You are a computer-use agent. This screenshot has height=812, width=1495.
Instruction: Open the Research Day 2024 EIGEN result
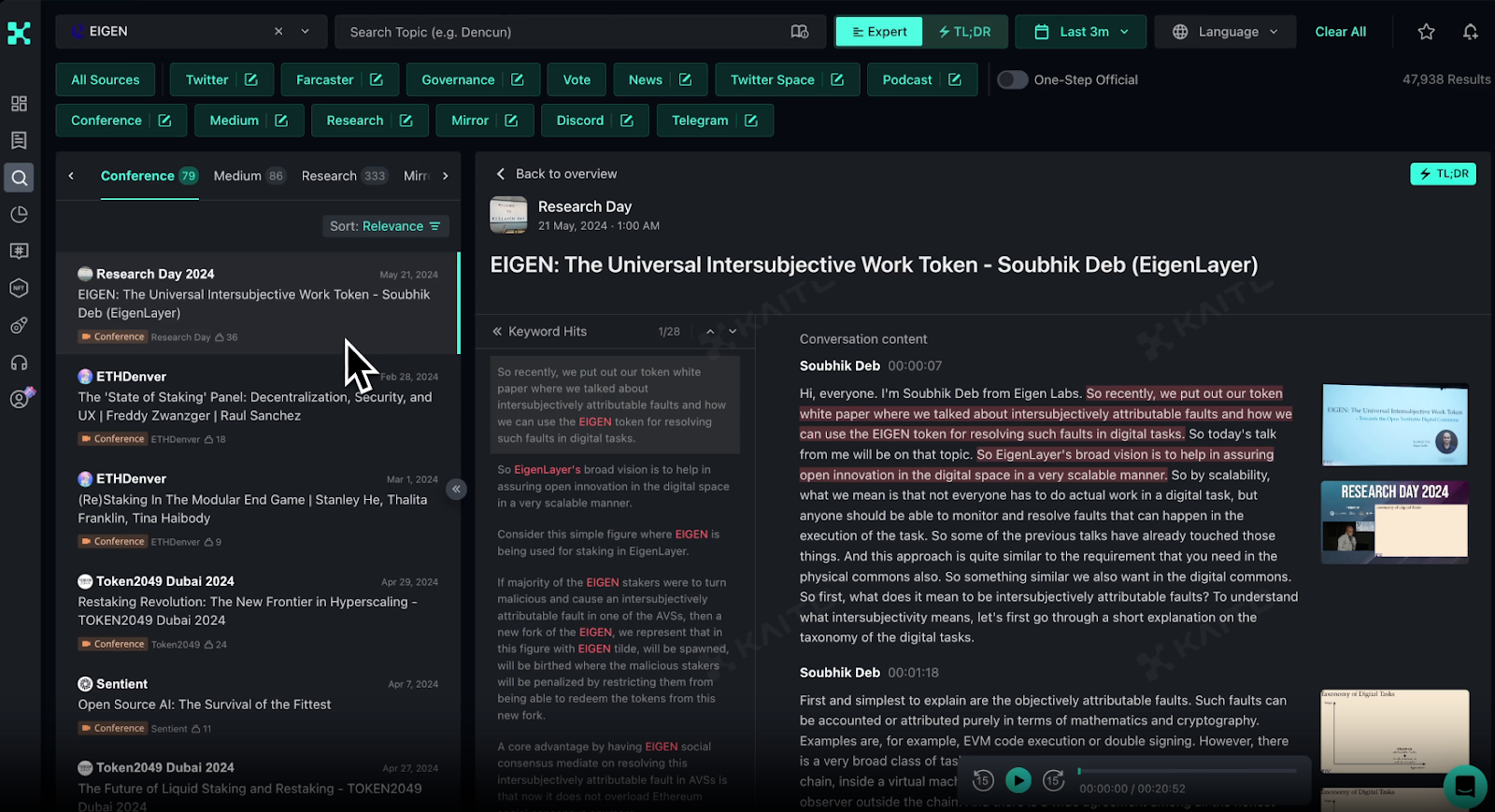257,304
